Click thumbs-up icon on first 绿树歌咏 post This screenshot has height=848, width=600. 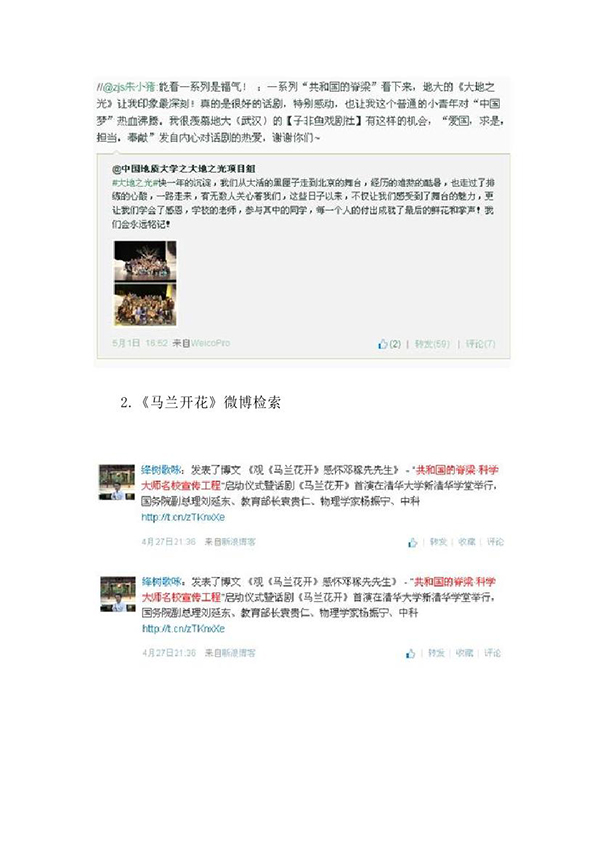(x=413, y=542)
